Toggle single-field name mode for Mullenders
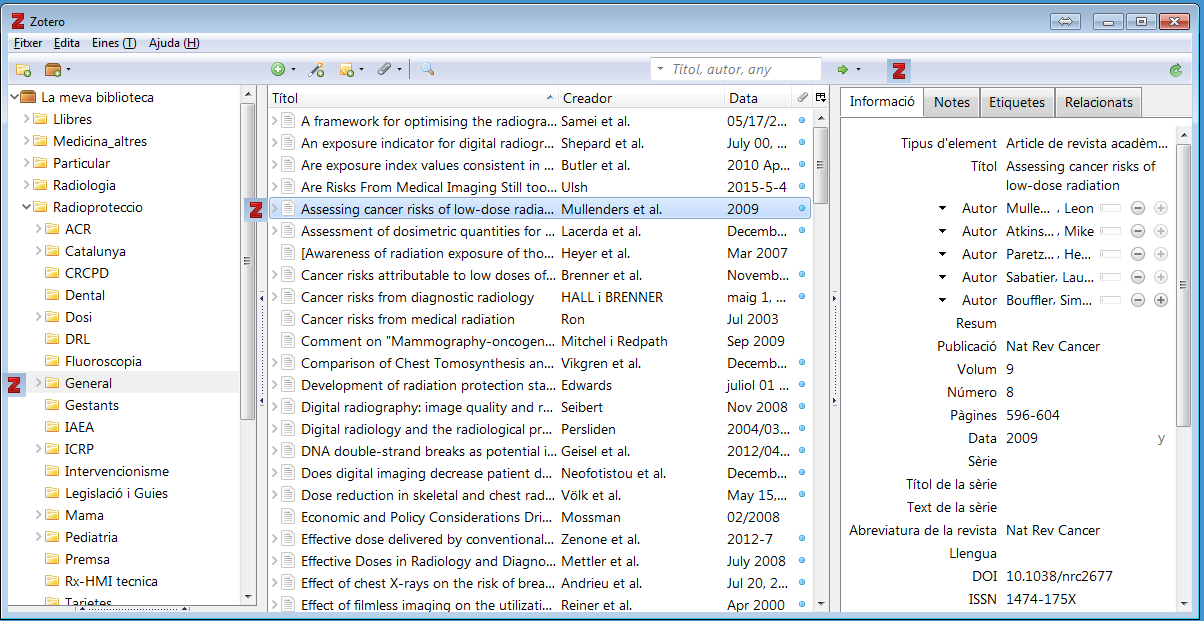This screenshot has height=621, width=1204. 1110,208
